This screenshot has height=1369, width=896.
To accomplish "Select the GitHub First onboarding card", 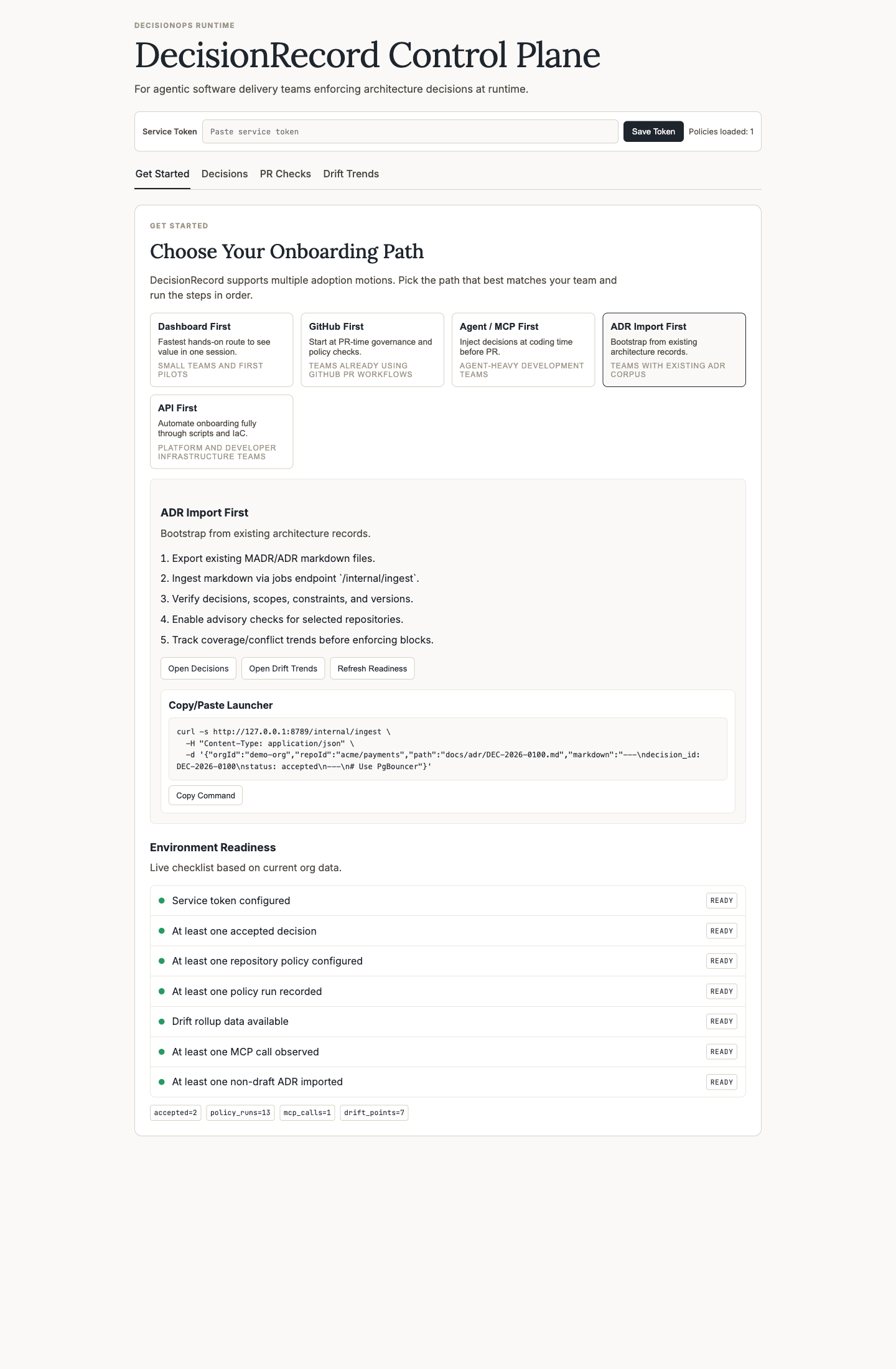I will pos(372,350).
